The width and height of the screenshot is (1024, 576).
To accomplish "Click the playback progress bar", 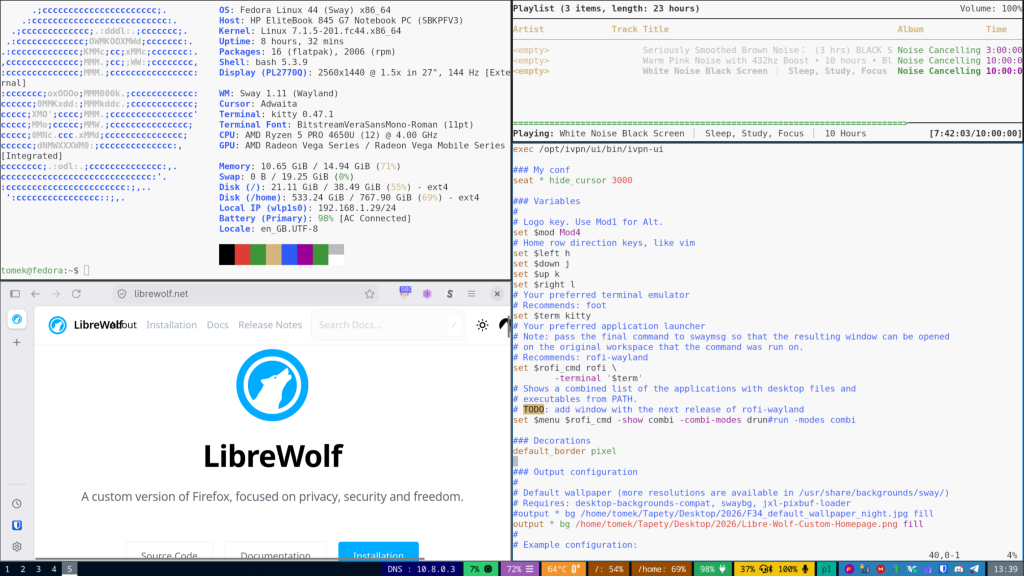I will point(767,123).
